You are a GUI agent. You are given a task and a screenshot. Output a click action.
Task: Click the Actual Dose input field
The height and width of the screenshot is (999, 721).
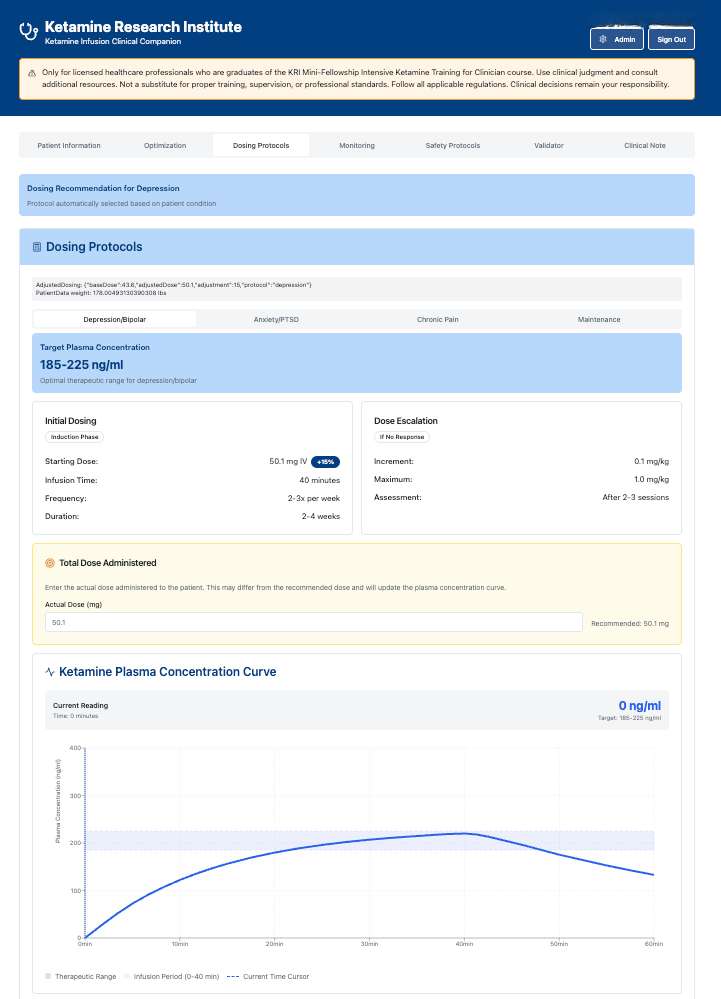(313, 623)
